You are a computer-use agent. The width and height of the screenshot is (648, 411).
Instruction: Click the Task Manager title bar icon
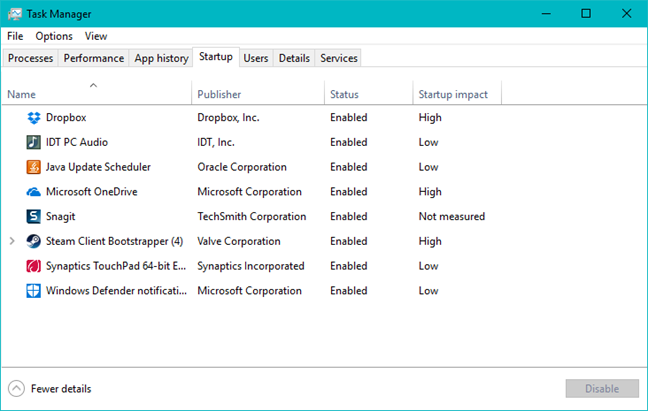point(15,14)
